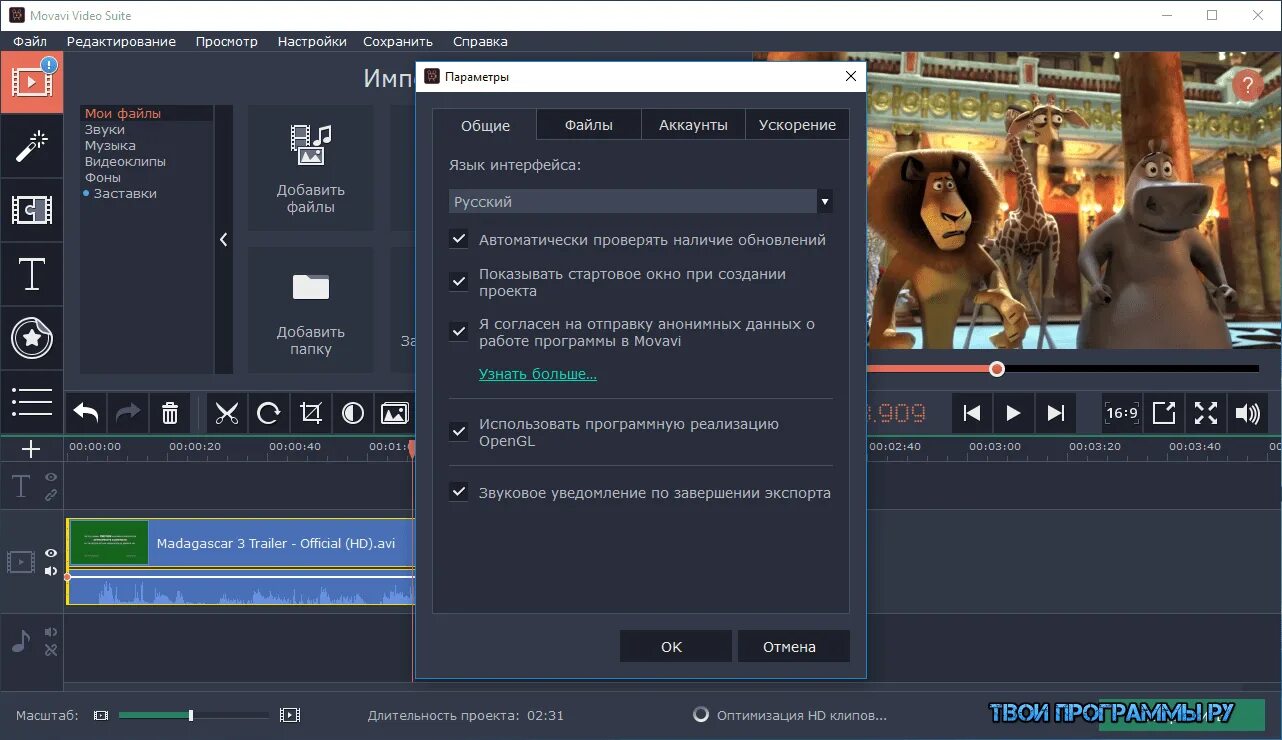1282x740 pixels.
Task: Open the Titles text panel
Action: pyautogui.click(x=32, y=273)
